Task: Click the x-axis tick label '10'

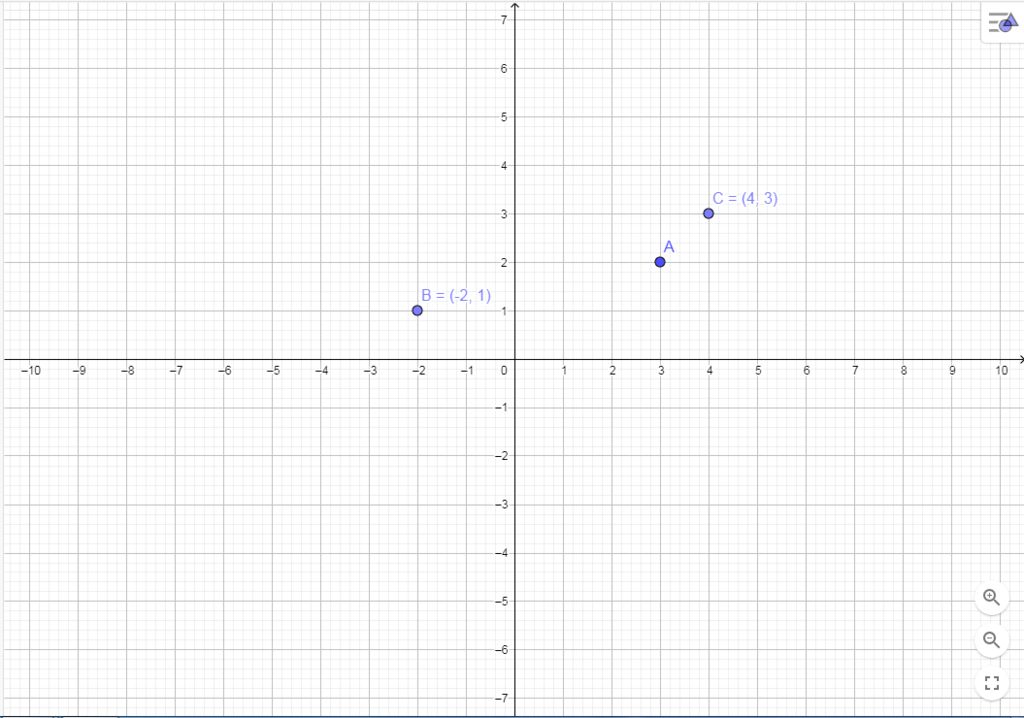Action: 1001,370
